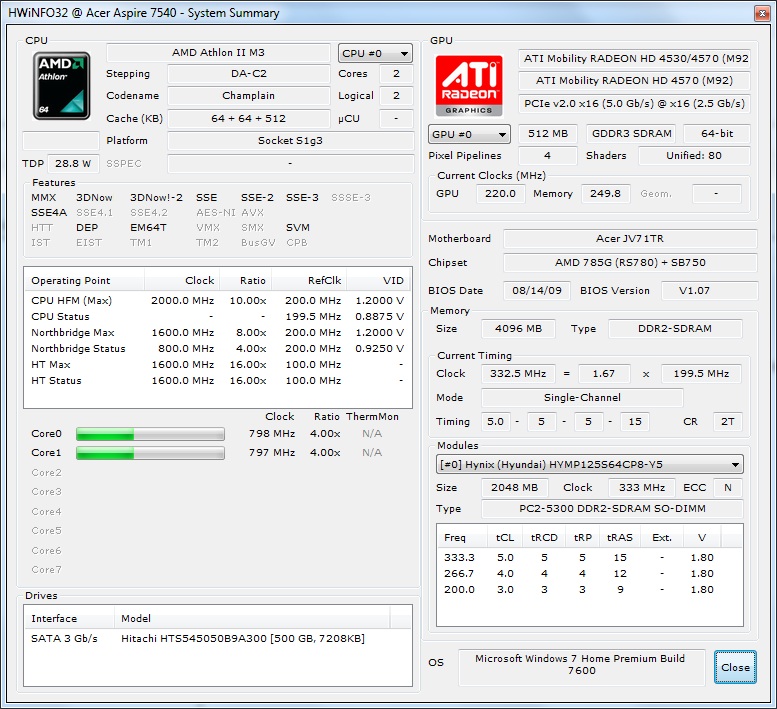This screenshot has height=709, width=777.
Task: Select the AMD Athlon II M3 name field
Action: pos(218,53)
